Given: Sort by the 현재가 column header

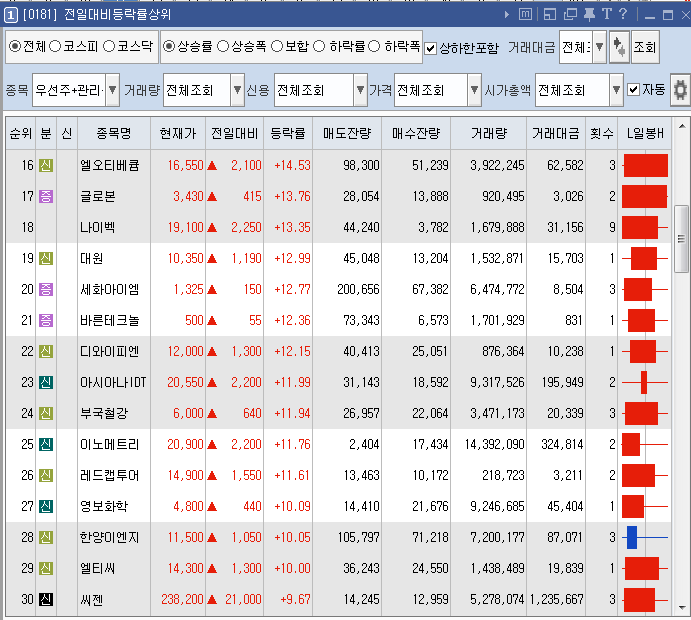Looking at the screenshot, I should [x=178, y=133].
